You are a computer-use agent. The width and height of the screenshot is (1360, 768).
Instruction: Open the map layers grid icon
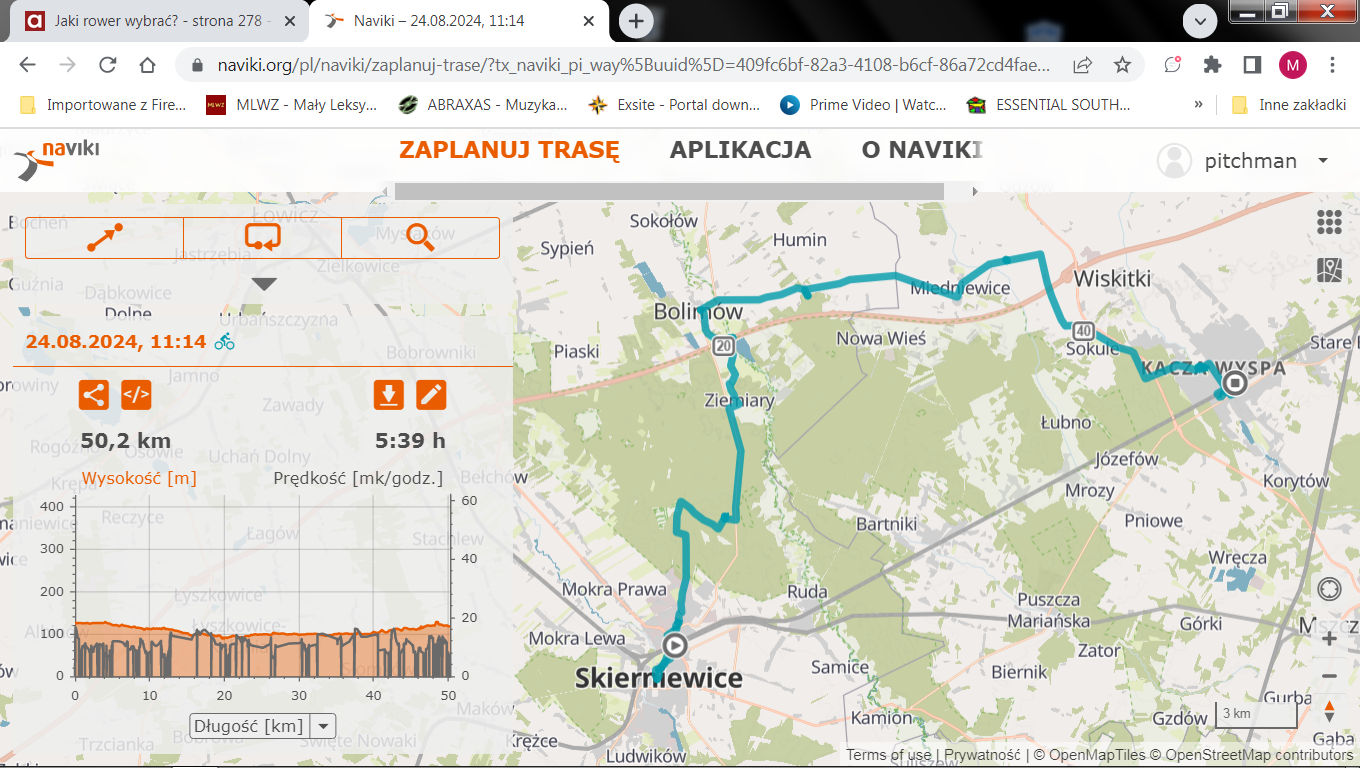click(x=1329, y=222)
